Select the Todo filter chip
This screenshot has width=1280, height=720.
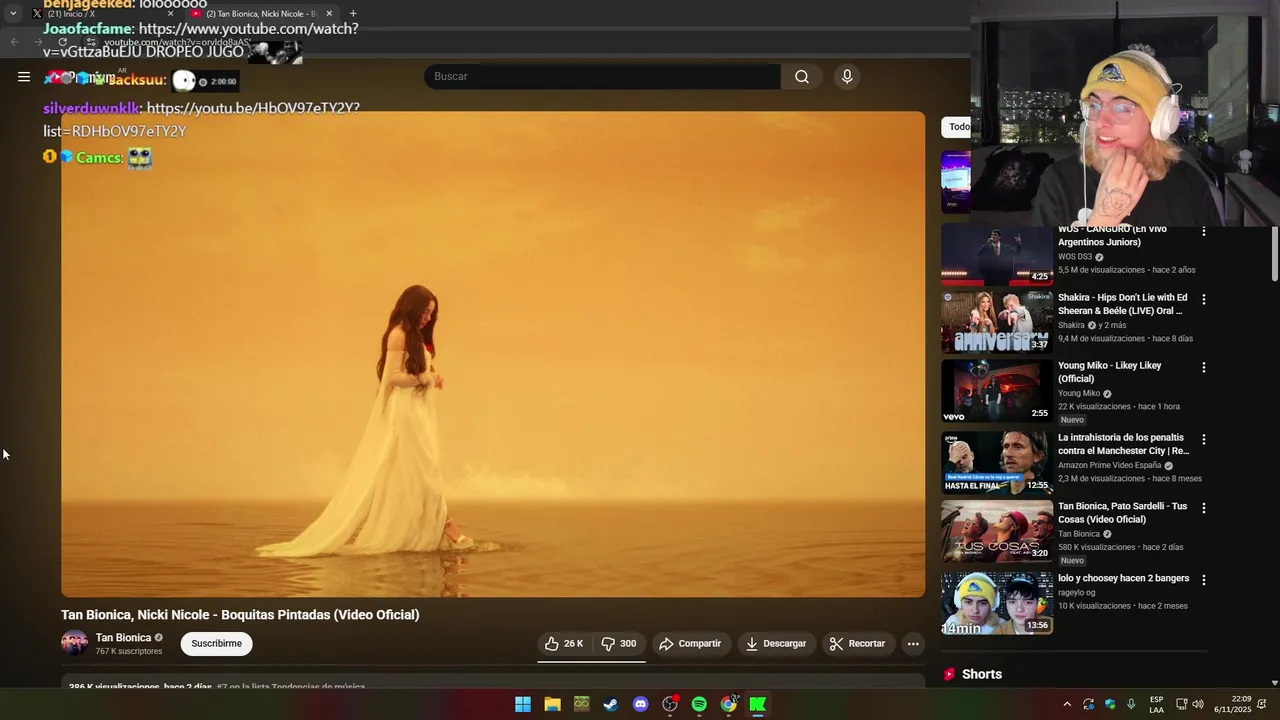(956, 127)
